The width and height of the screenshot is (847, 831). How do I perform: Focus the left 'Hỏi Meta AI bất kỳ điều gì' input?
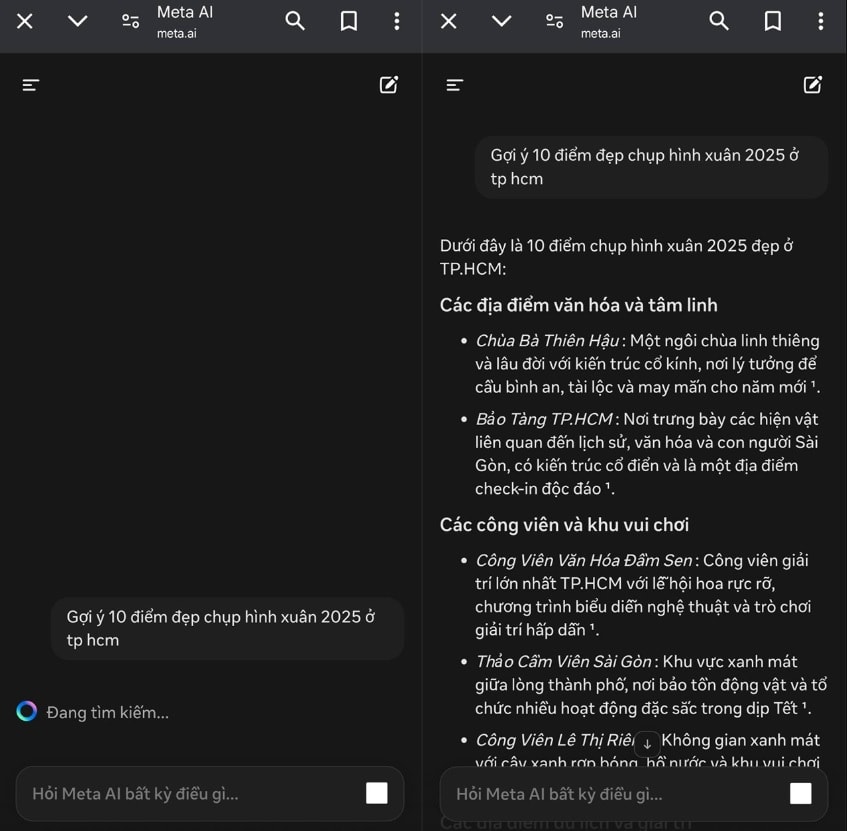[210, 794]
